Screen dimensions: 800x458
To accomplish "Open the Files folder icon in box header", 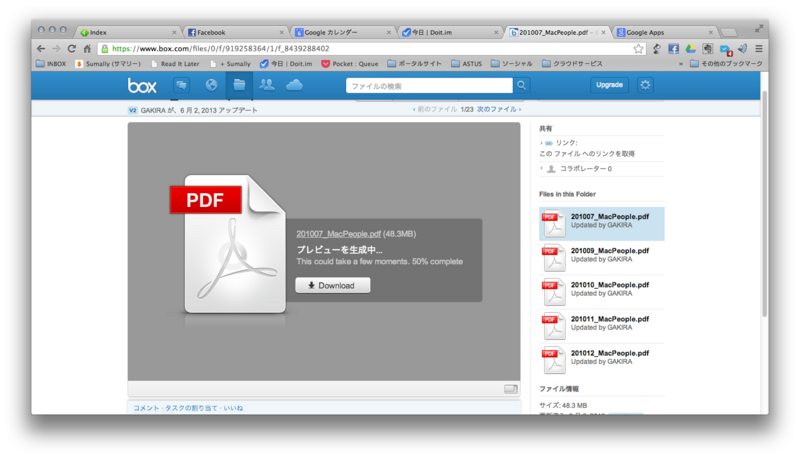I will [239, 85].
